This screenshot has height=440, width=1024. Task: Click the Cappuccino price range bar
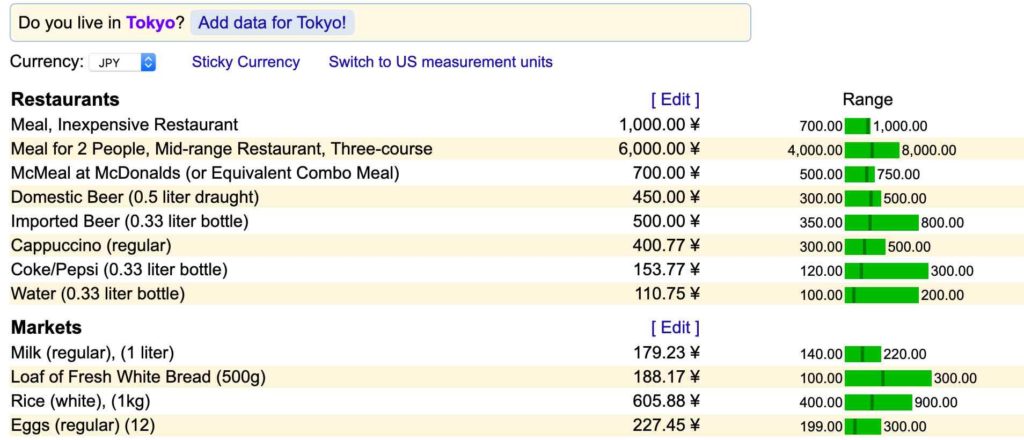(865, 247)
